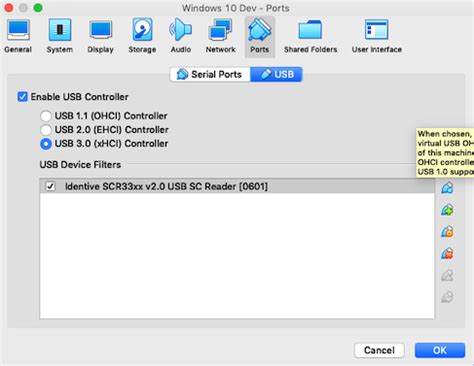Viewport: 474px width, 366px height.
Task: Click the add USB filter from device icon
Action: [x=447, y=210]
